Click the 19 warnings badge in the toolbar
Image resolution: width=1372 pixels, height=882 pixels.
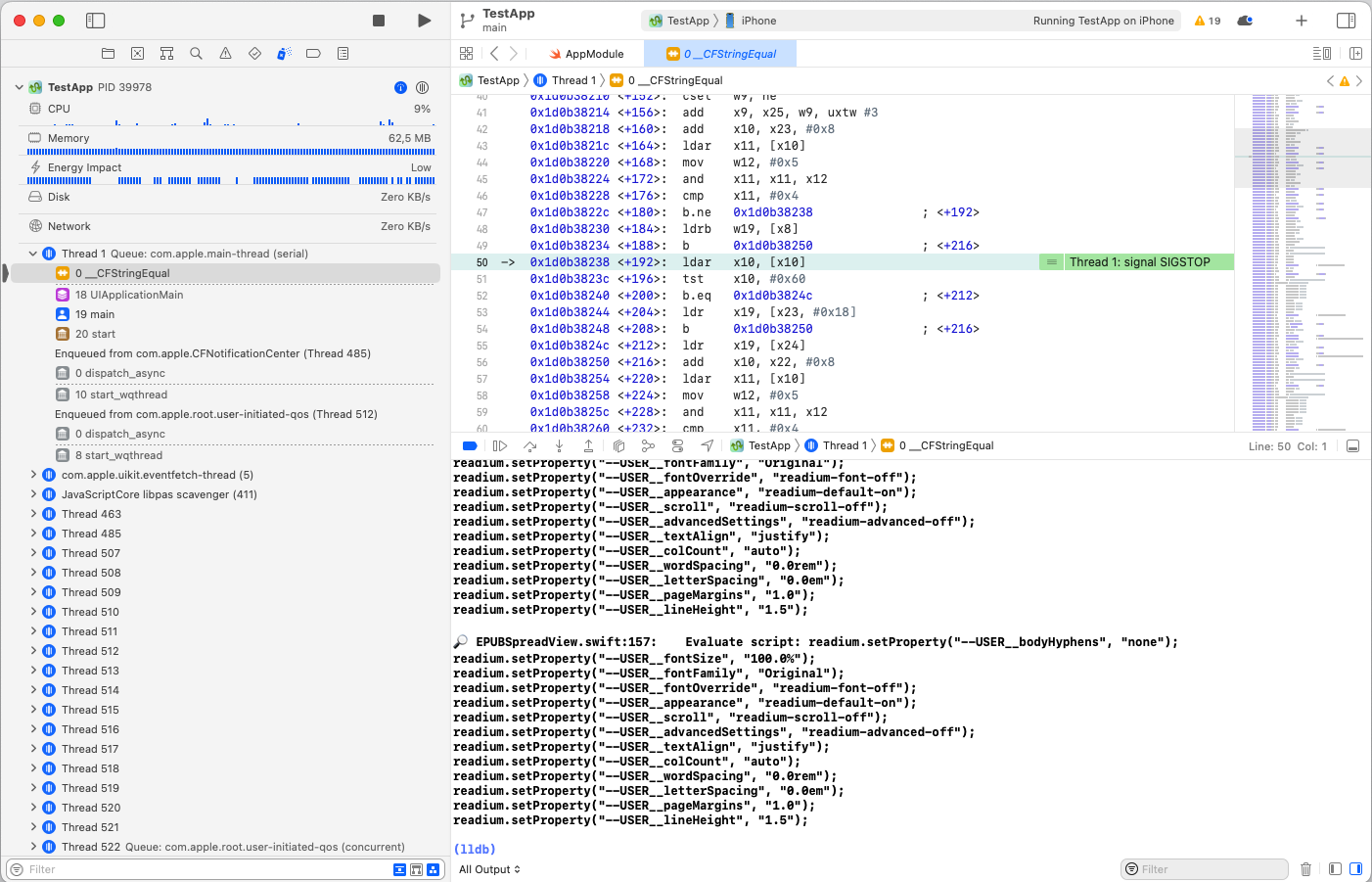coord(1206,19)
